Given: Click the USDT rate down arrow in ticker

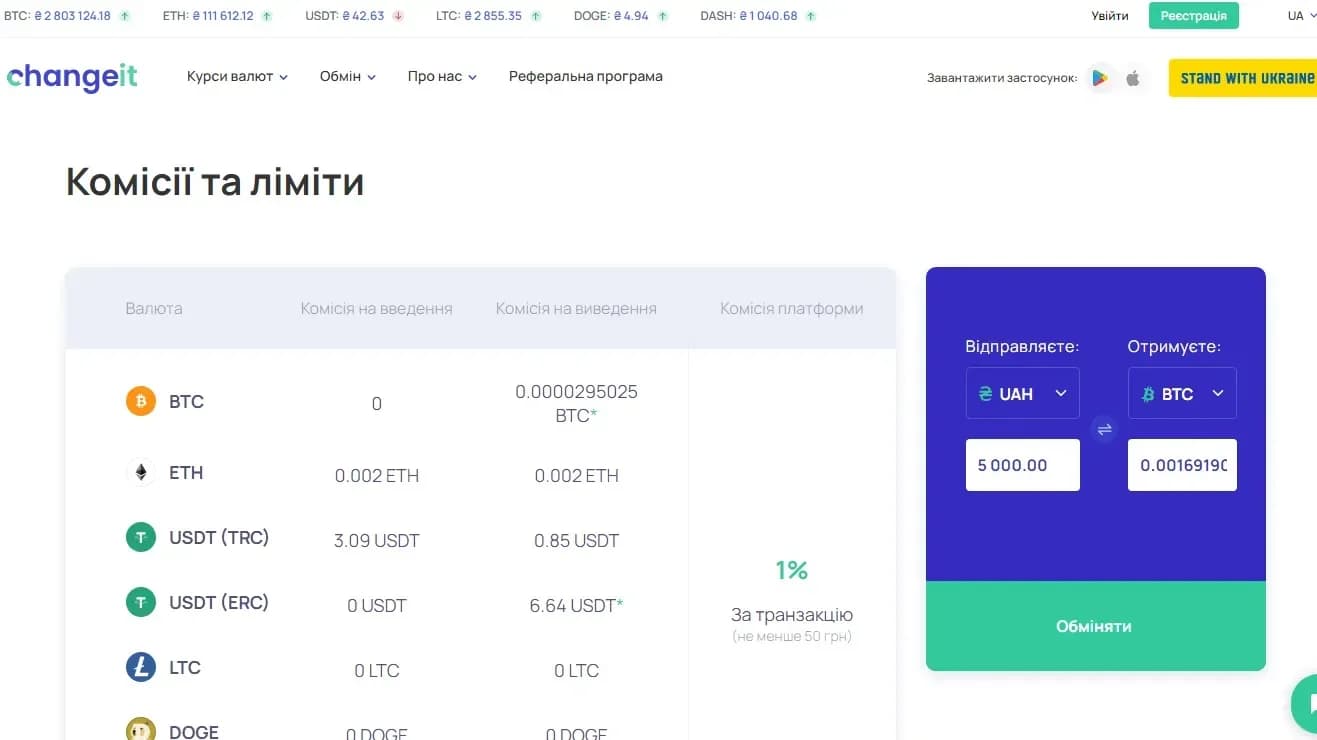Looking at the screenshot, I should pyautogui.click(x=398, y=16).
